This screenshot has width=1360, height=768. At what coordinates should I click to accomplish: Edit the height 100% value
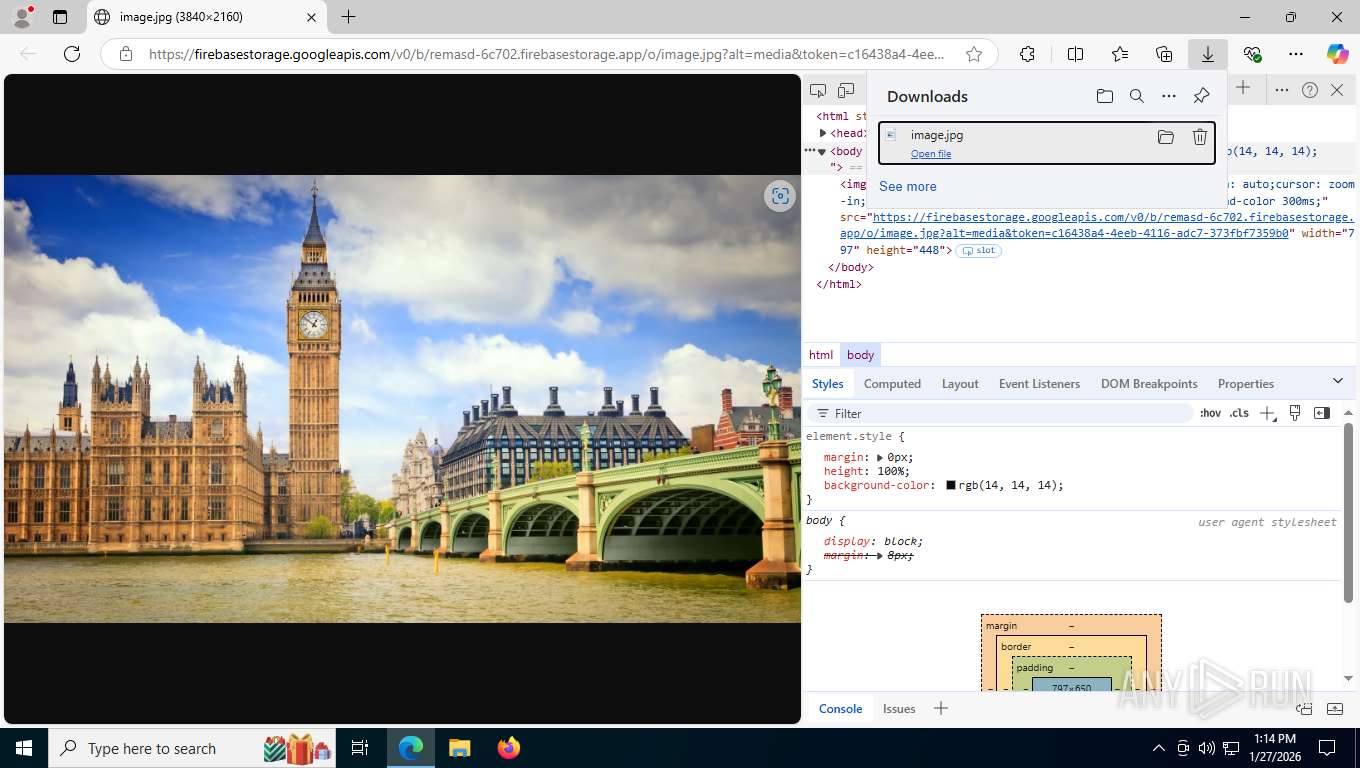pyautogui.click(x=889, y=471)
